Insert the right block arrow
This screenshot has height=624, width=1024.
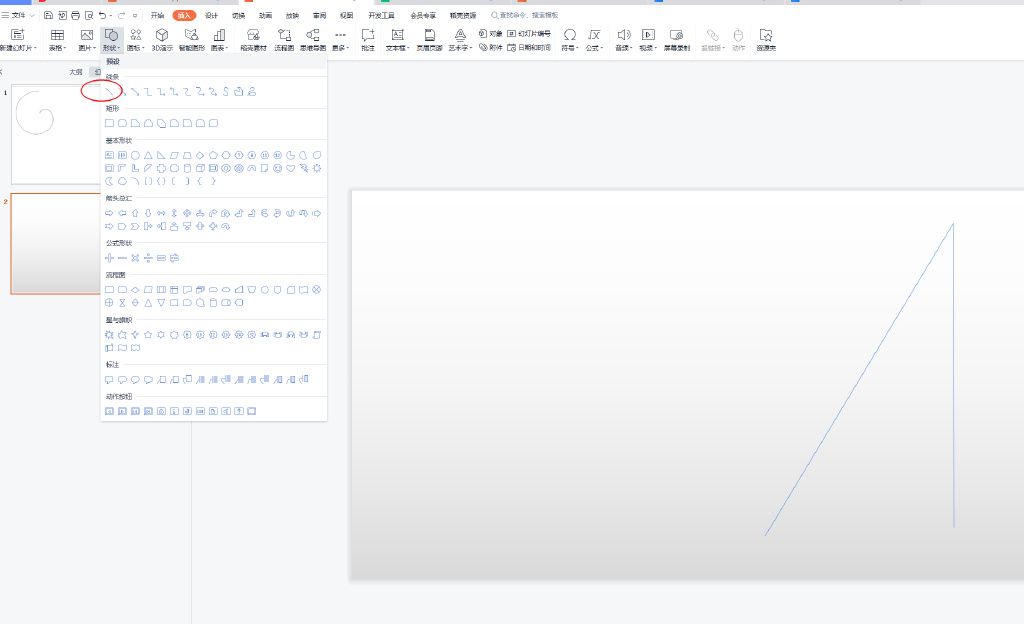pyautogui.click(x=109, y=213)
